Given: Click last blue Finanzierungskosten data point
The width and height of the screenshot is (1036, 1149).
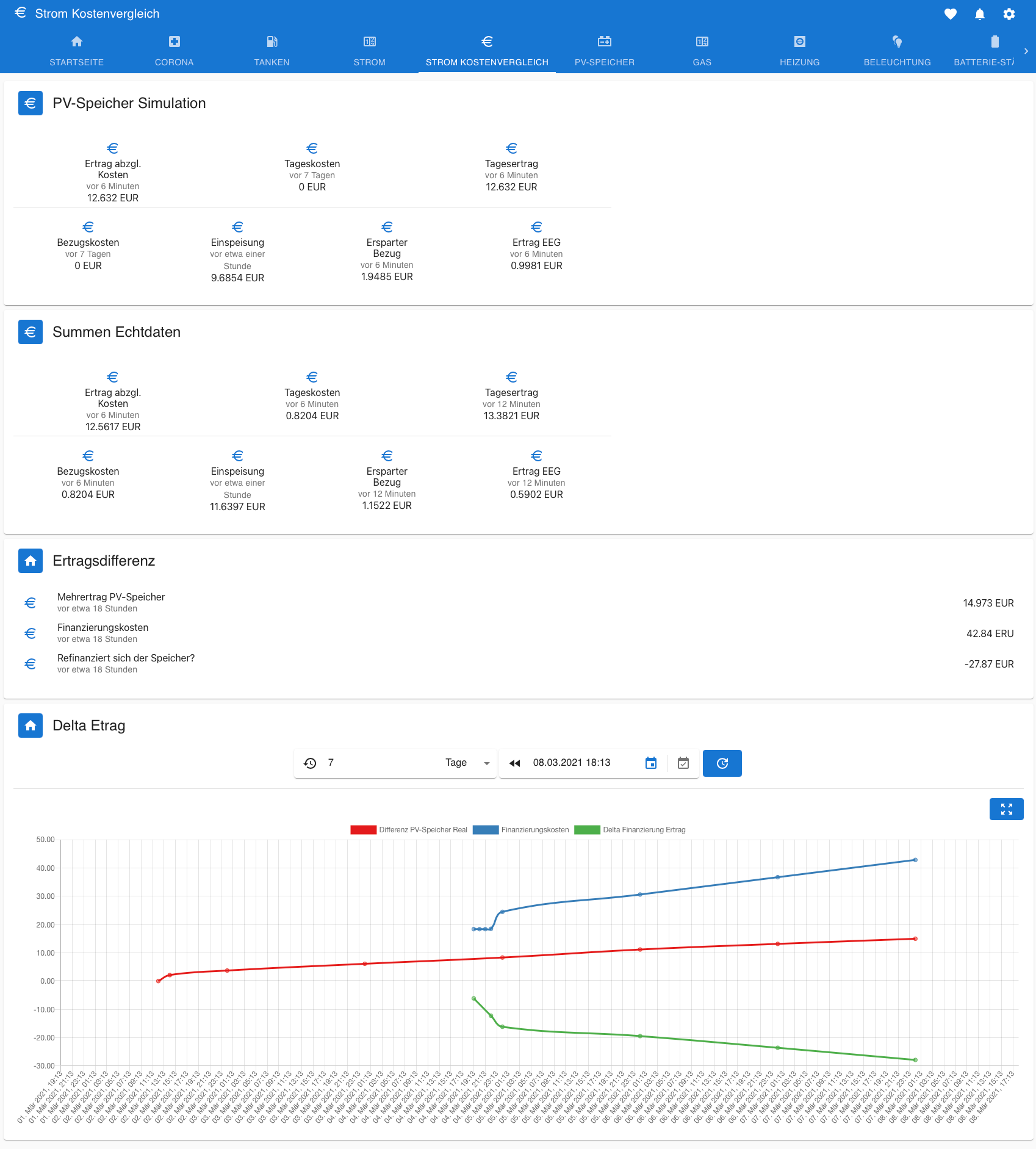Looking at the screenshot, I should click(x=915, y=860).
